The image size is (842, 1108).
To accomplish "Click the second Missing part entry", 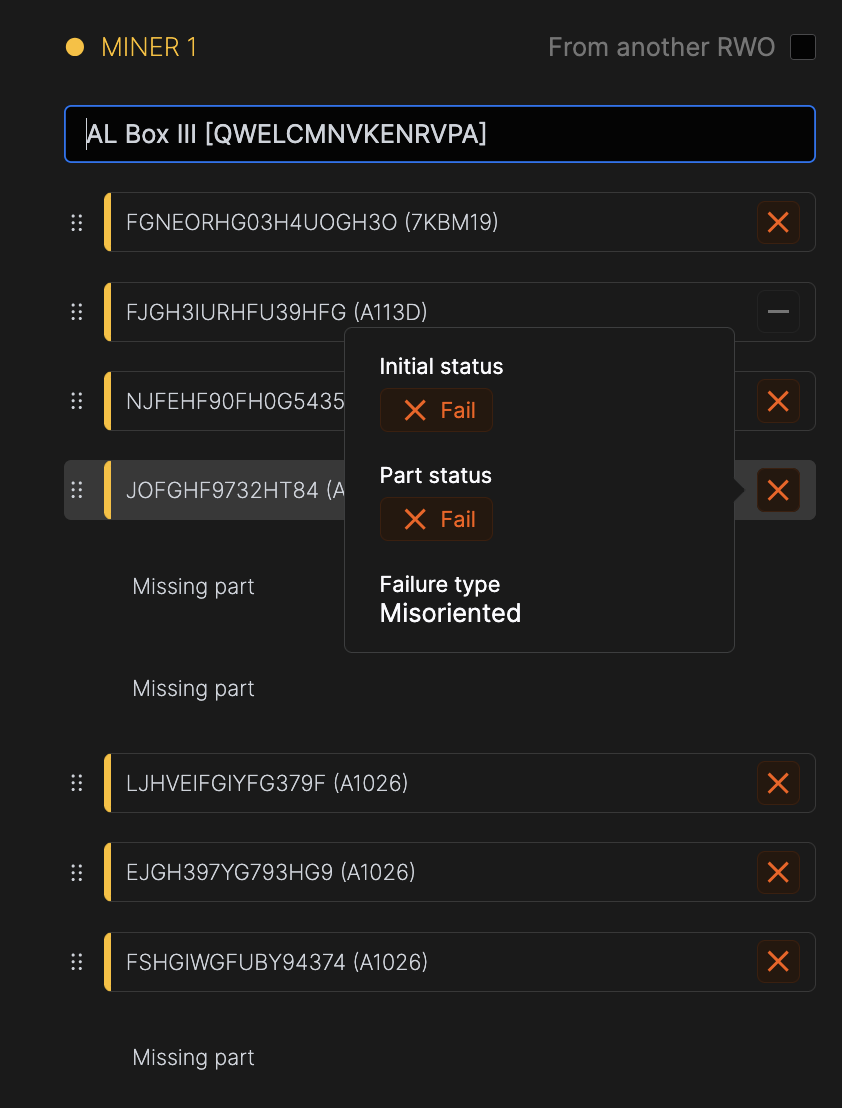I will 193,688.
